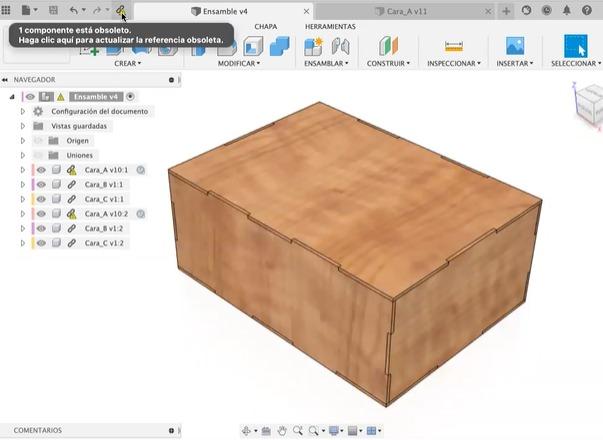The width and height of the screenshot is (603, 440).
Task: Click the Construir plane icon
Action: tap(388, 46)
